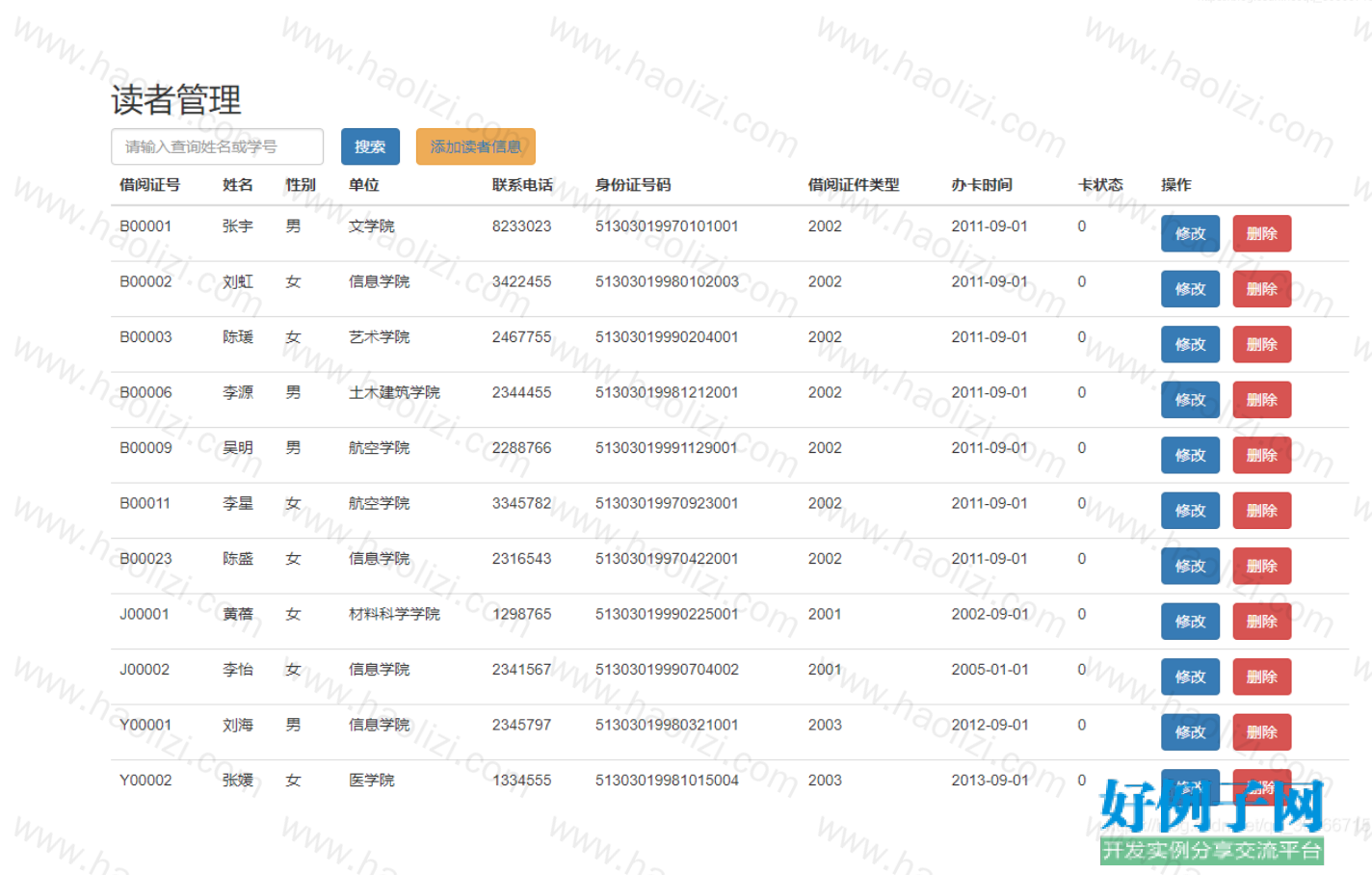Select the 土木建筑学院 department cell
The width and height of the screenshot is (1372, 875).
pos(394,392)
